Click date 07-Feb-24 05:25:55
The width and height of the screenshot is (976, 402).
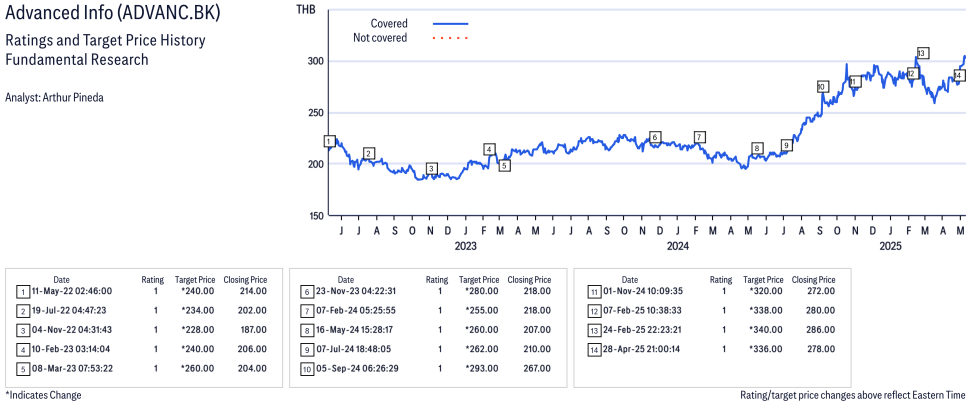[x=356, y=310]
